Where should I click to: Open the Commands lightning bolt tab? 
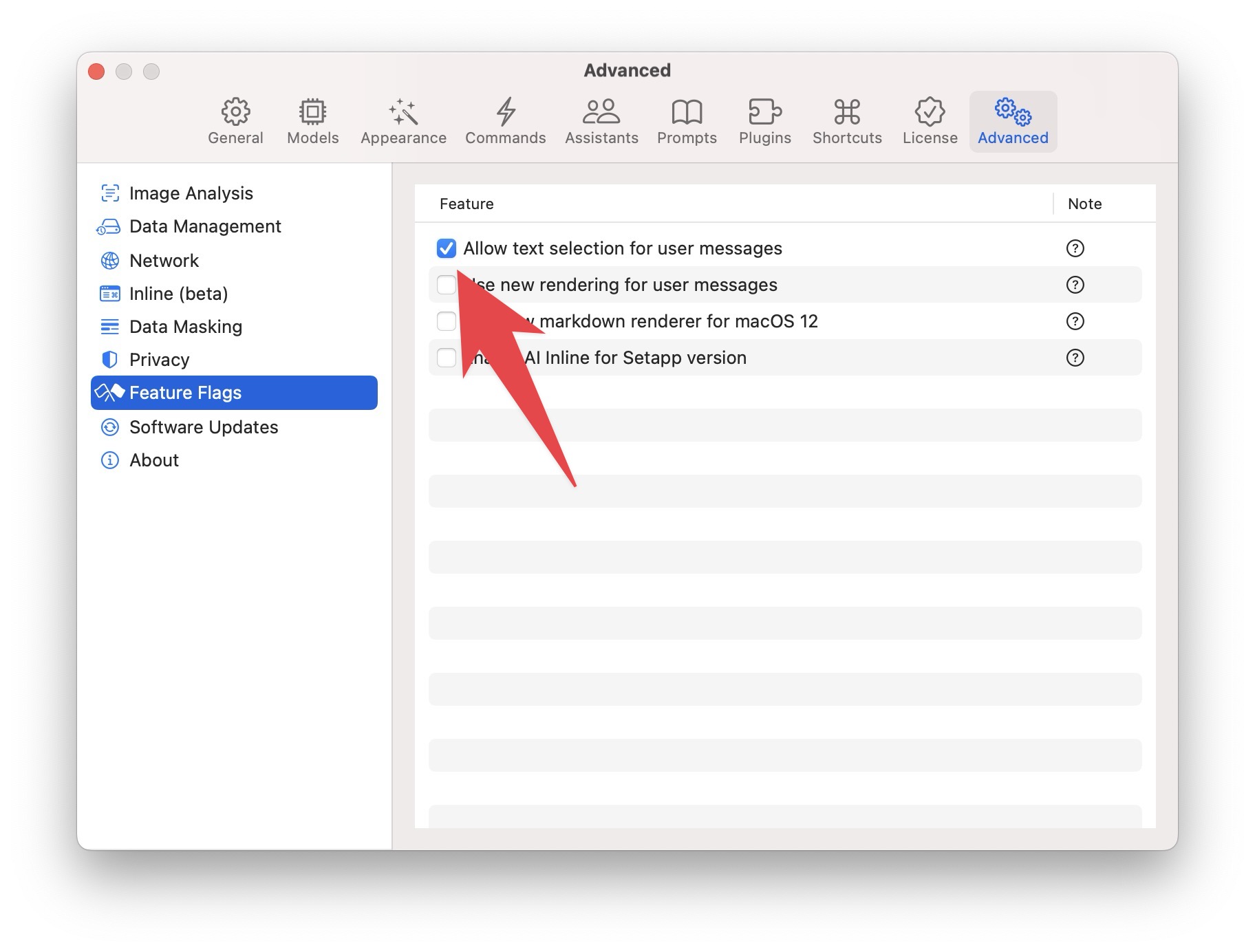click(x=505, y=122)
